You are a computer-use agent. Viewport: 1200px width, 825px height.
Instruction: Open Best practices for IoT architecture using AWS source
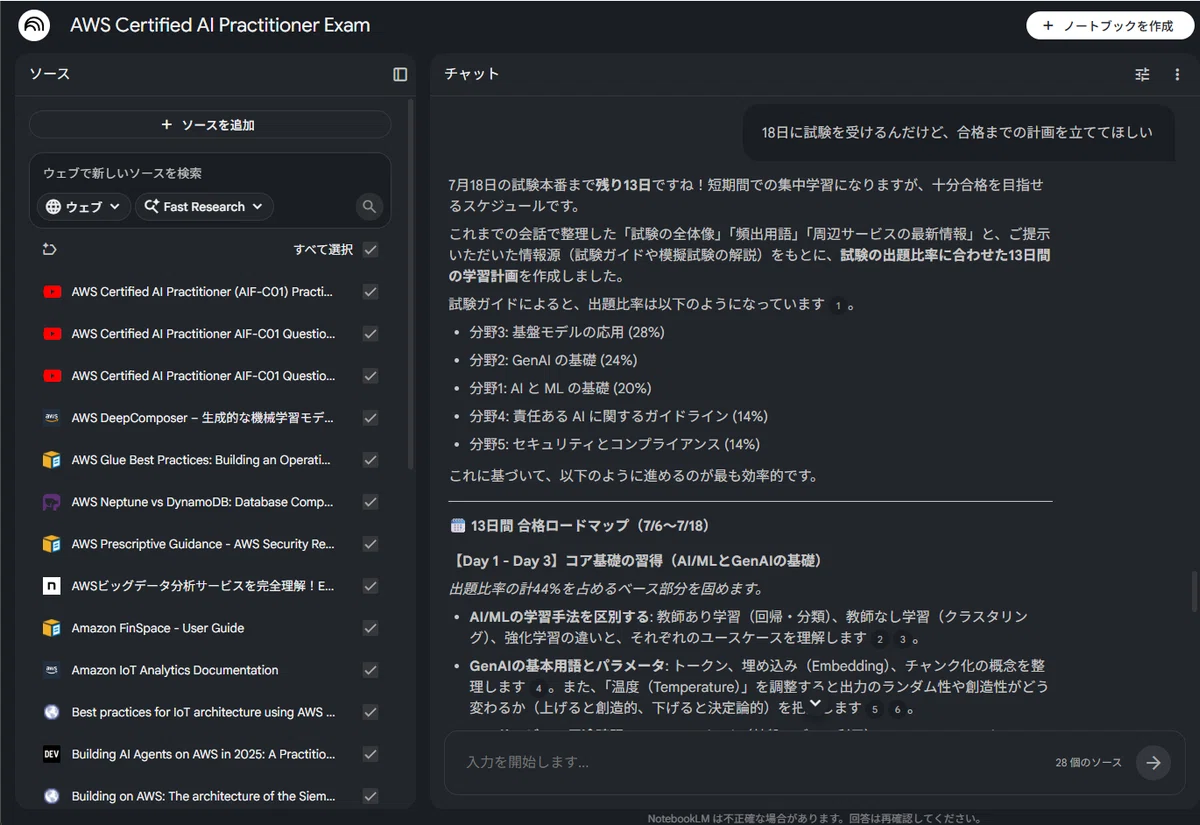point(203,712)
